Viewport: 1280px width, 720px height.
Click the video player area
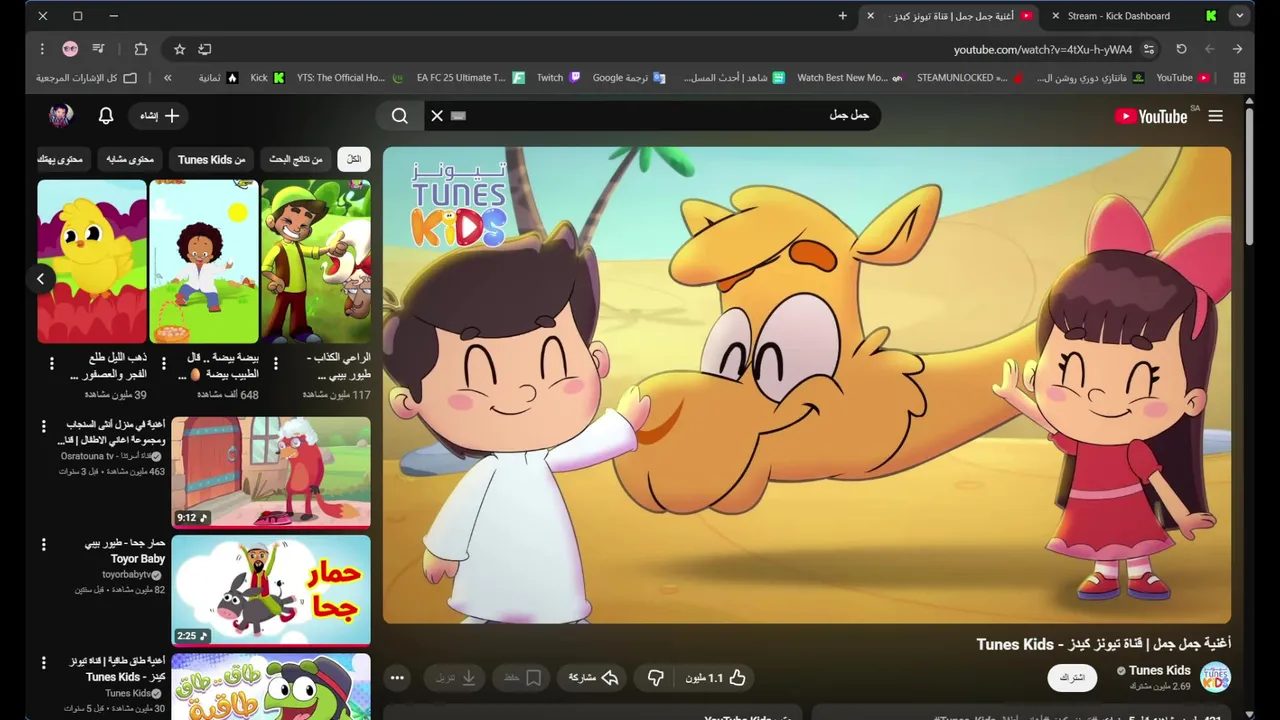point(807,385)
